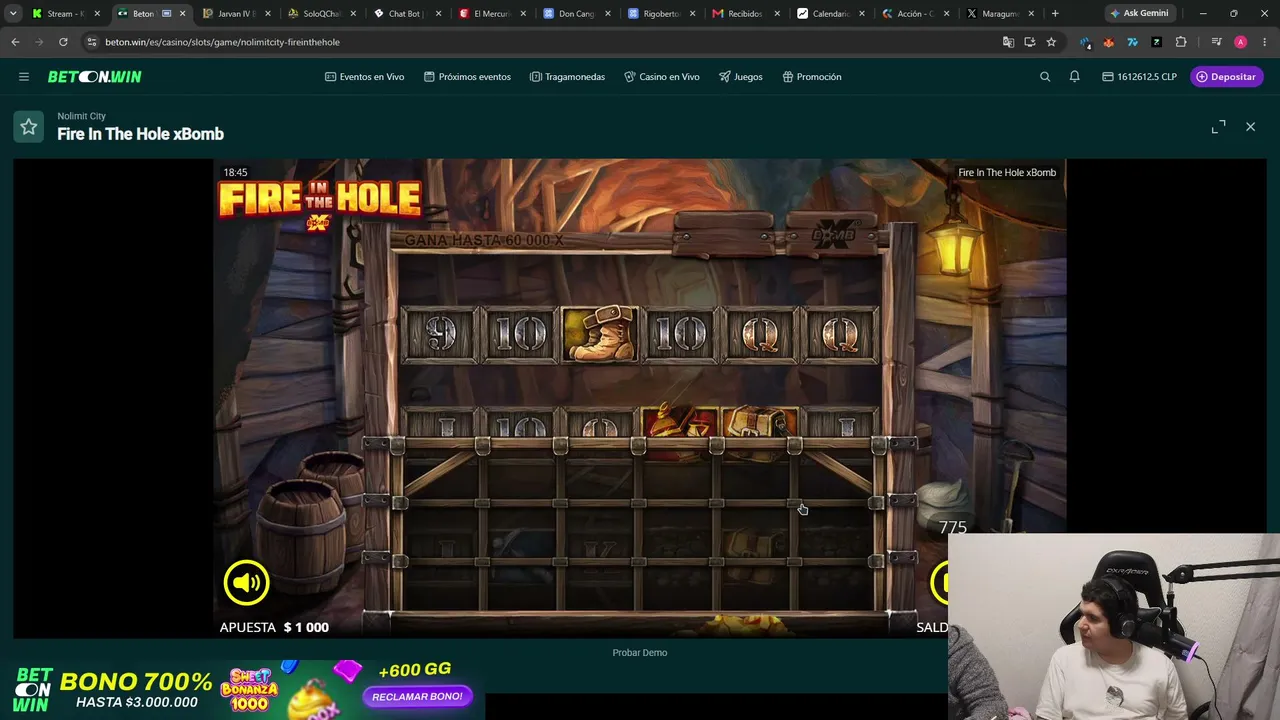Reload the page

tap(63, 42)
